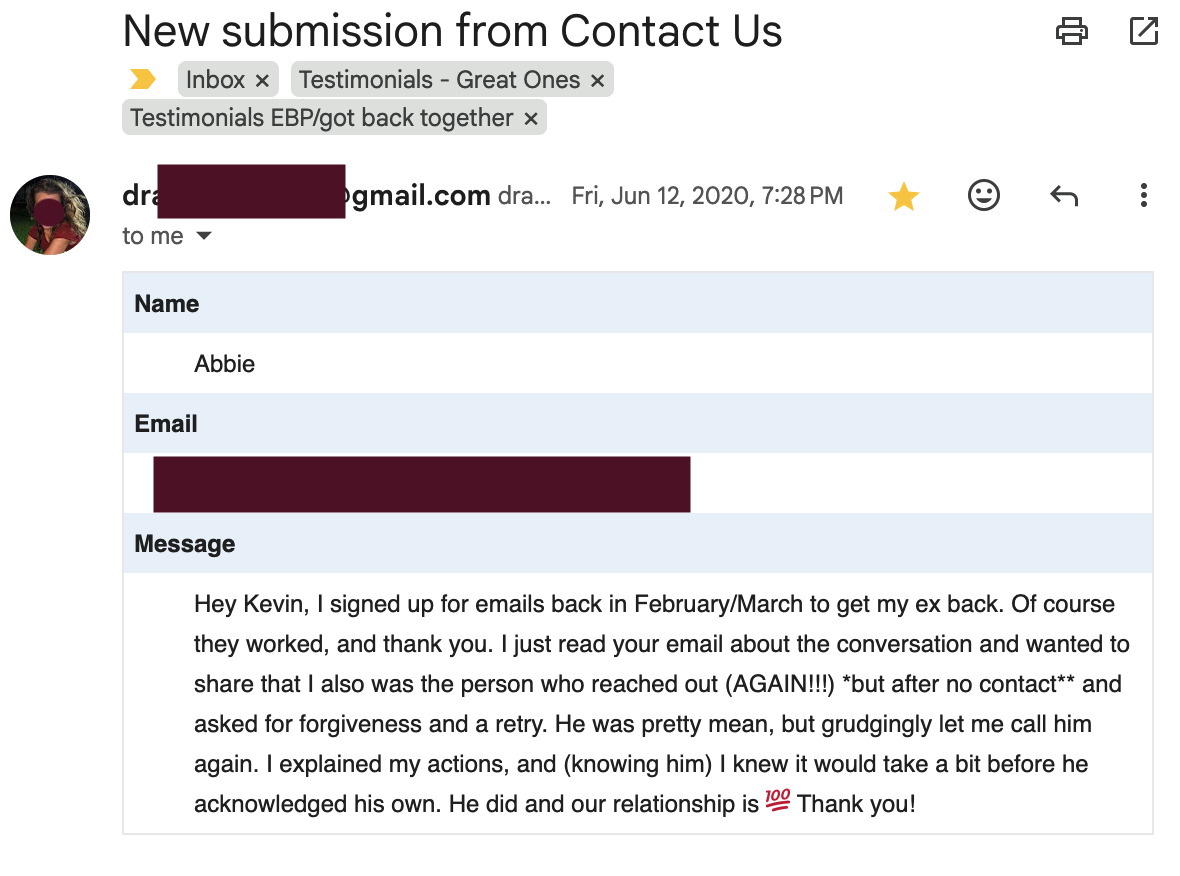This screenshot has height=876, width=1180.
Task: Toggle the yellow importance marker
Action: 142,79
